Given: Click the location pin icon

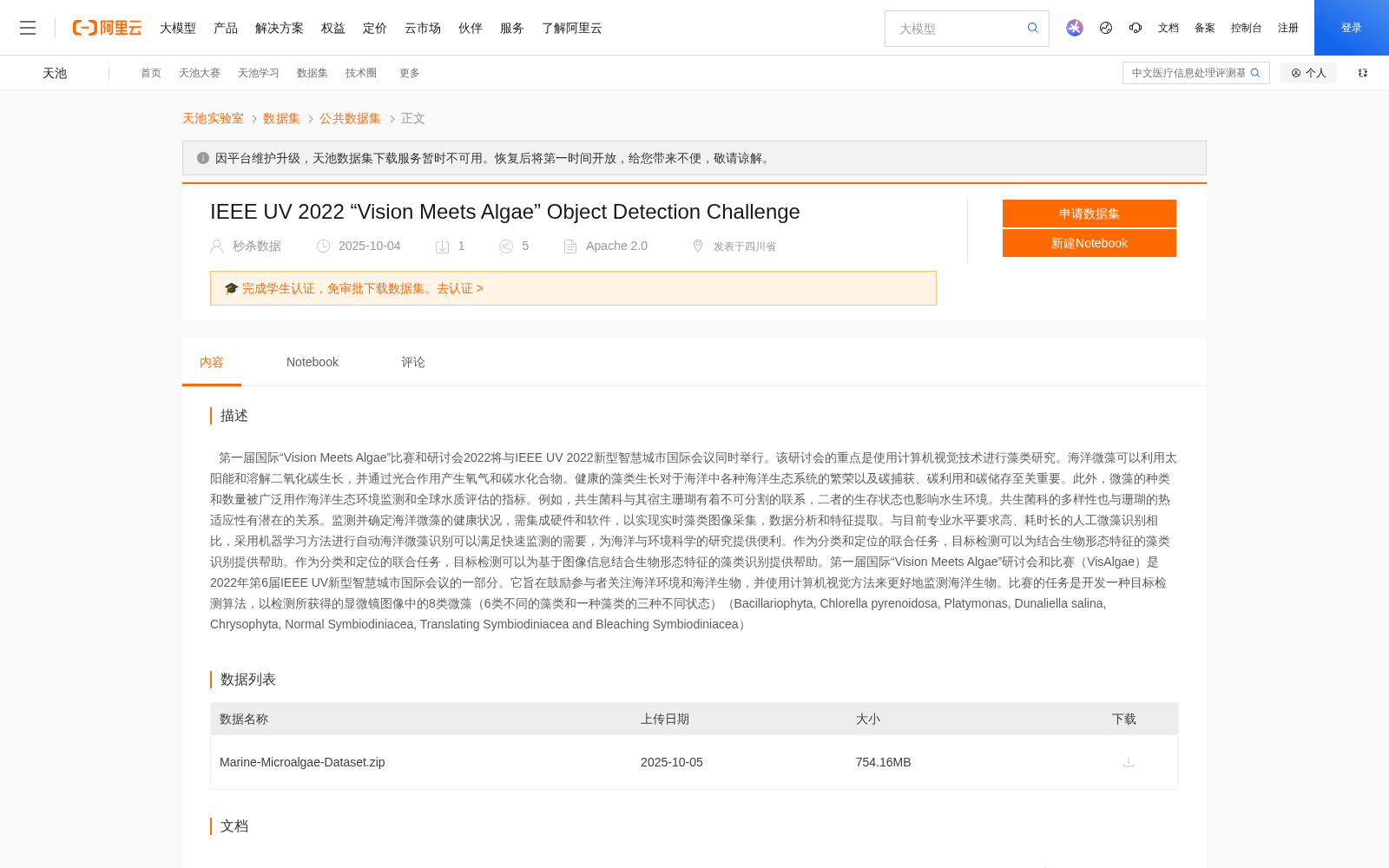Looking at the screenshot, I should [698, 247].
